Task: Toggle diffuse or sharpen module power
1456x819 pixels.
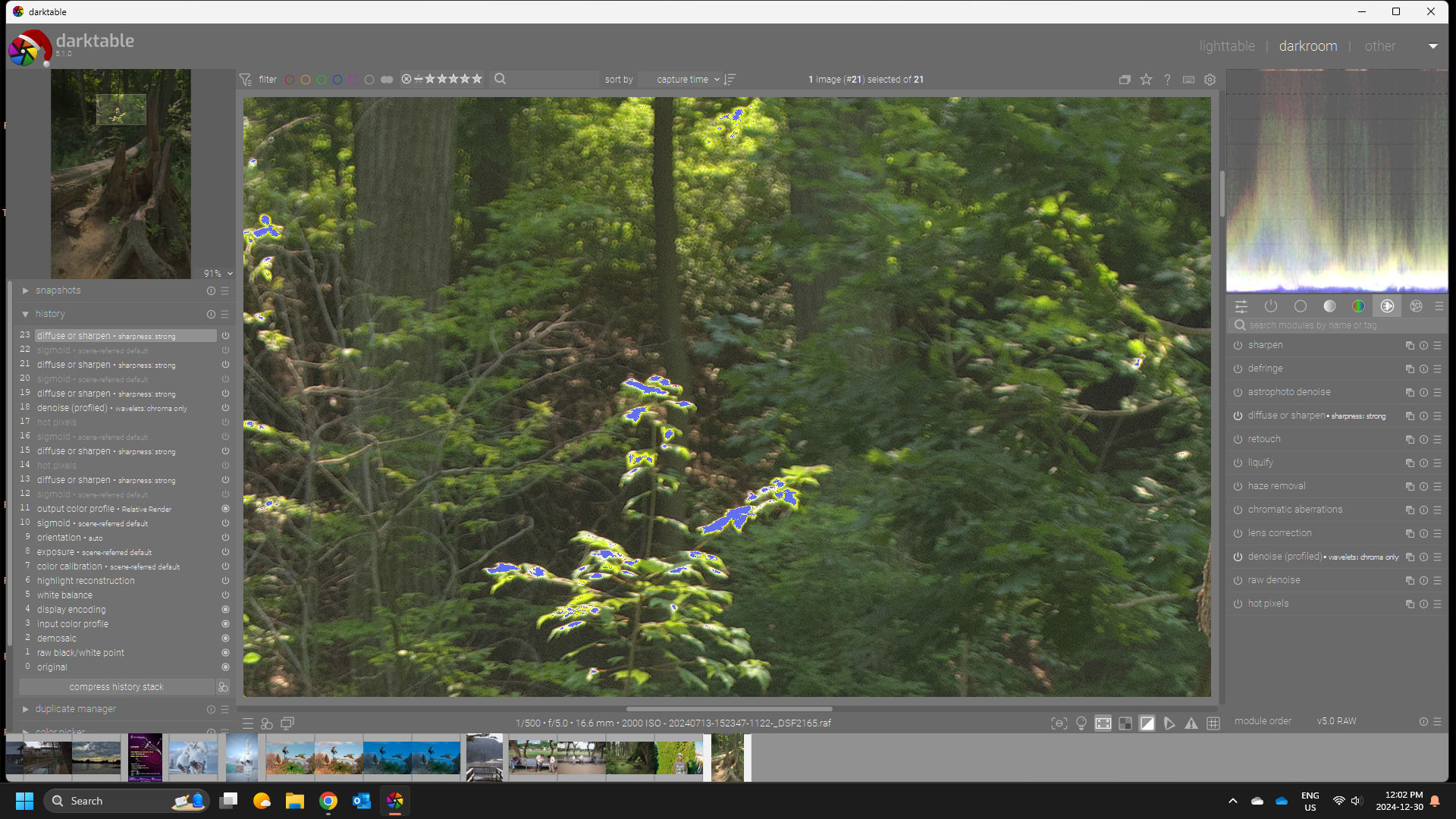Action: (1238, 416)
